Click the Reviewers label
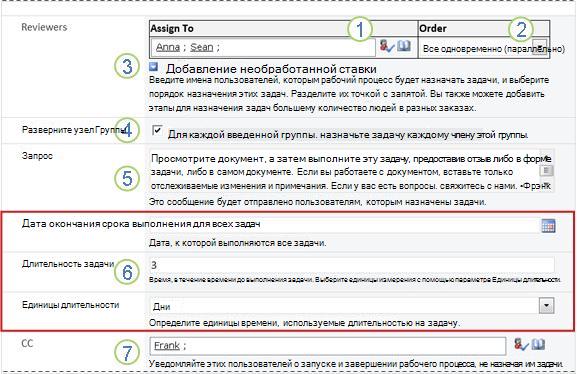Viewport: 577px width, 374px height. [x=44, y=27]
